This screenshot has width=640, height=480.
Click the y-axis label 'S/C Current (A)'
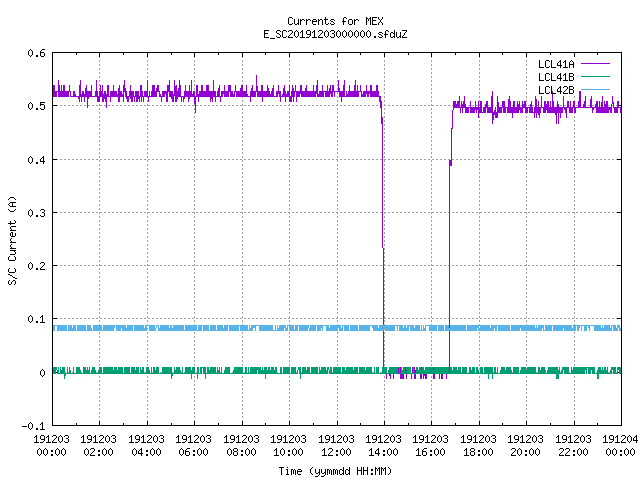tap(12, 240)
